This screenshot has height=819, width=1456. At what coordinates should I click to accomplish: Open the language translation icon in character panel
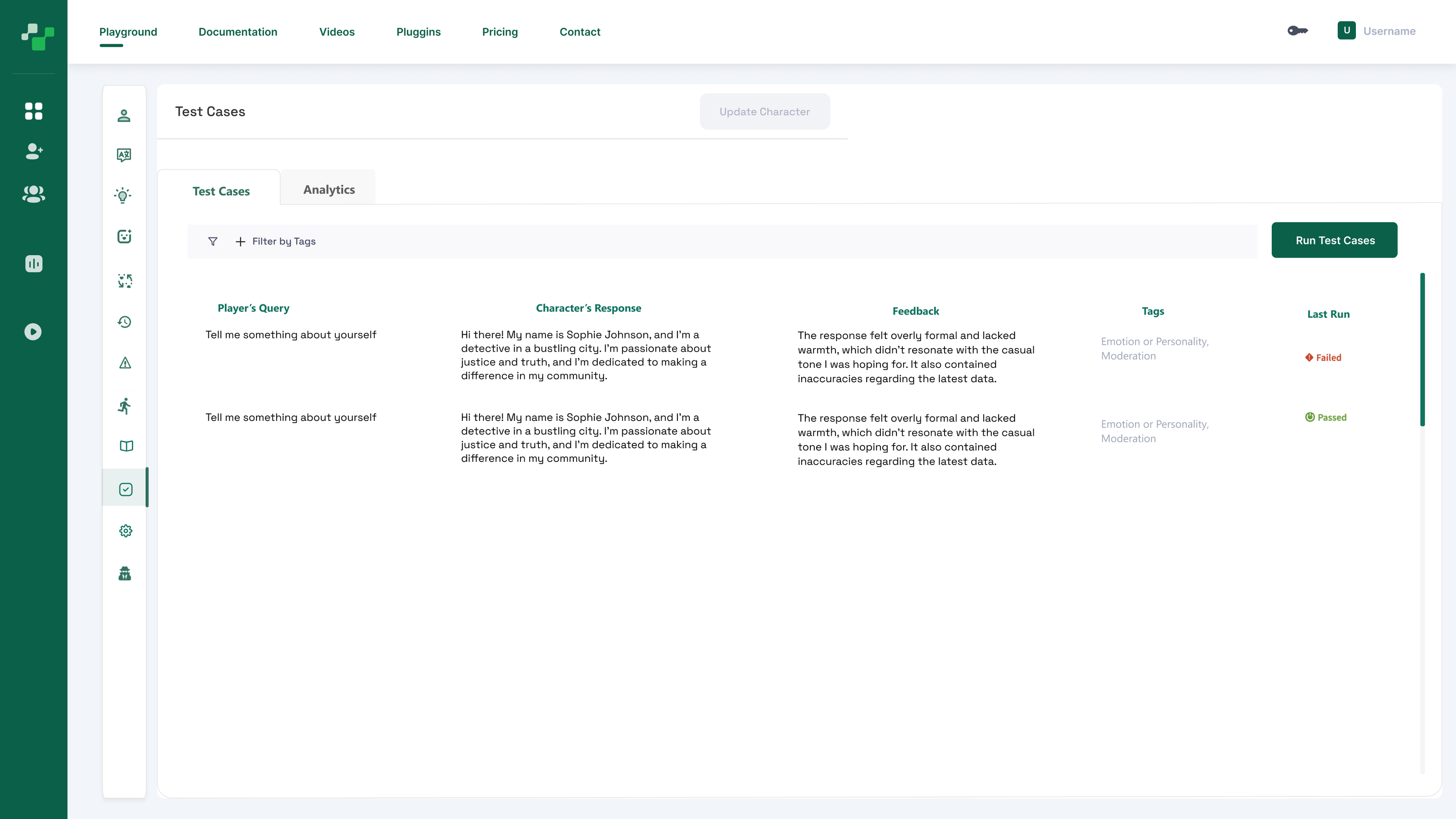(124, 155)
